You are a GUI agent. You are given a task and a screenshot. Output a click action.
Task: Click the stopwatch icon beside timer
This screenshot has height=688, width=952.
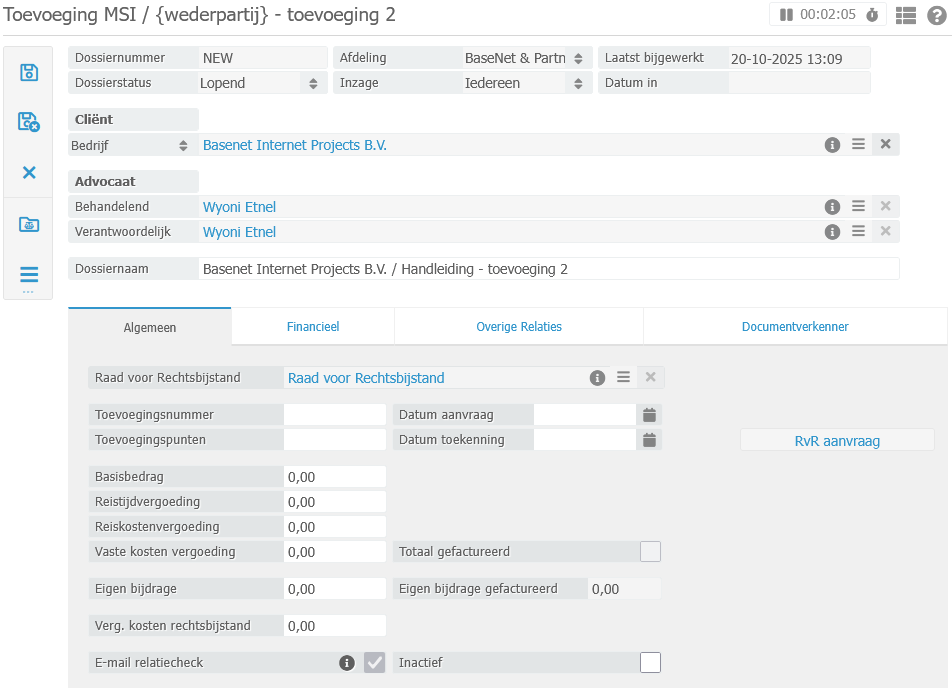coord(872,15)
